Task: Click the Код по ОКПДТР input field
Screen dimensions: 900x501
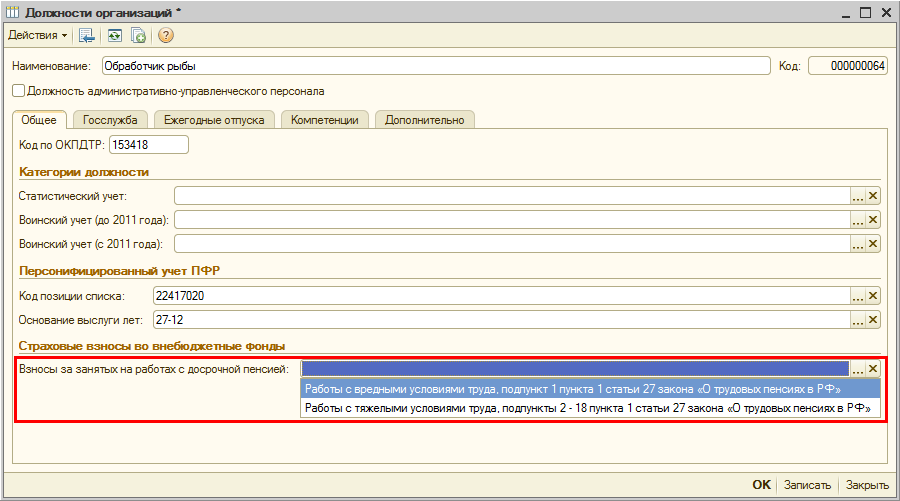Action: pyautogui.click(x=148, y=145)
